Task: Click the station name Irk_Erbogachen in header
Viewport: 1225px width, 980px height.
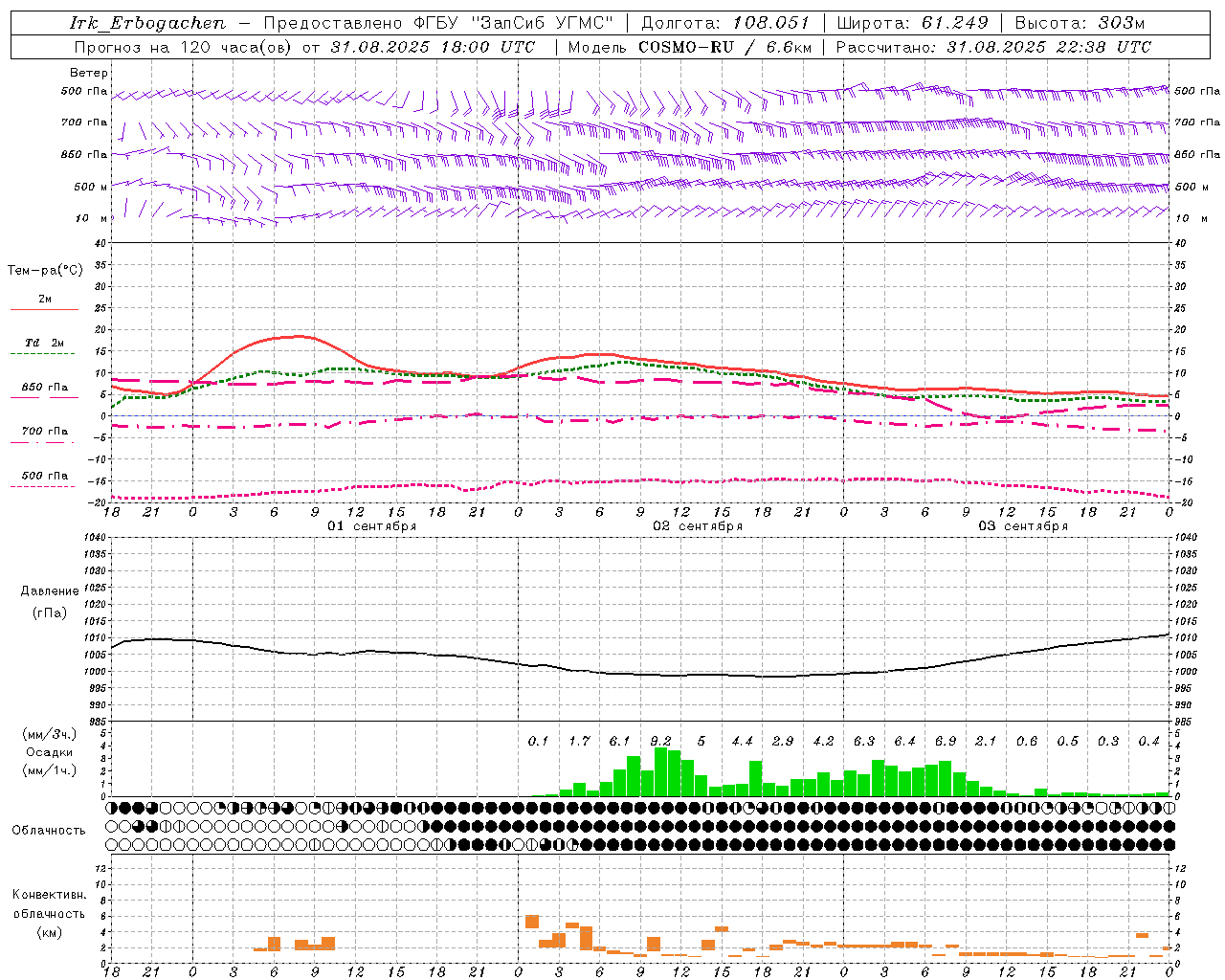Action: (x=148, y=23)
